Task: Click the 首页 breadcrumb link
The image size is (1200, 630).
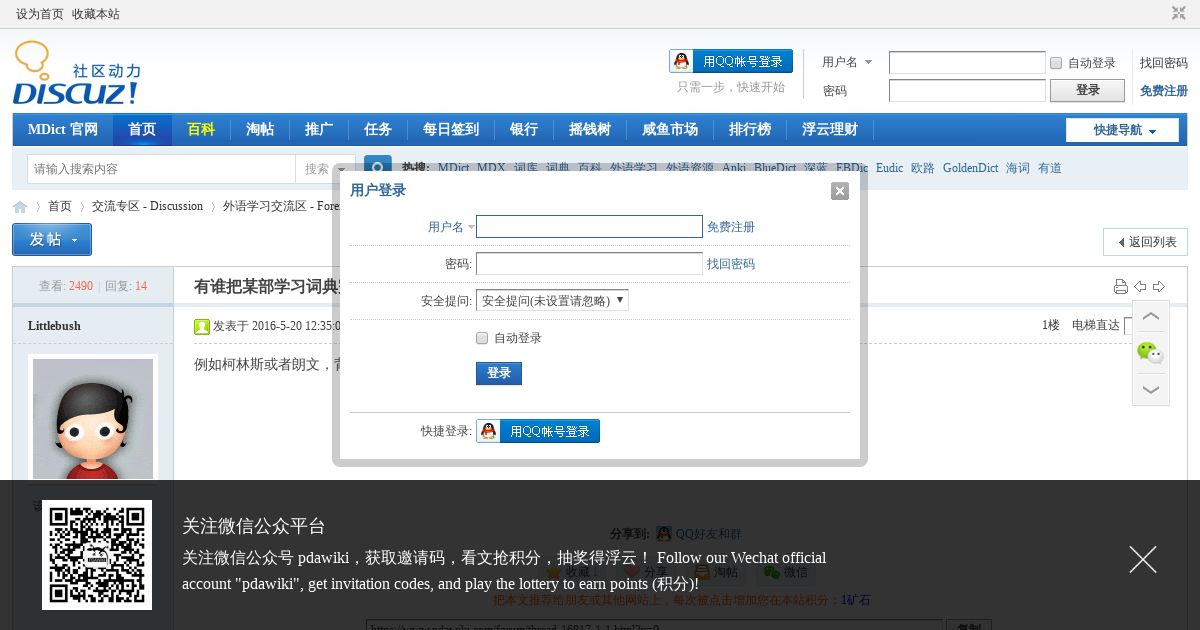Action: coord(60,206)
